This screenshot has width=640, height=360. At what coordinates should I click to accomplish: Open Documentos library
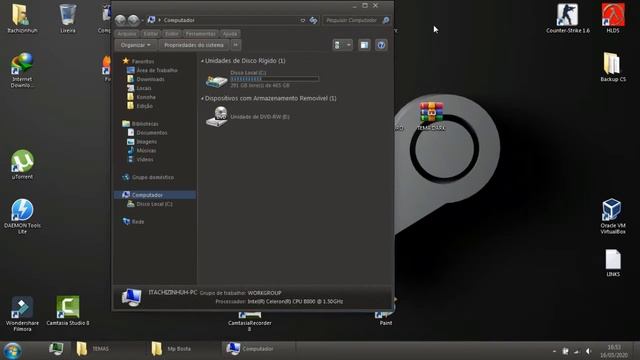[151, 133]
